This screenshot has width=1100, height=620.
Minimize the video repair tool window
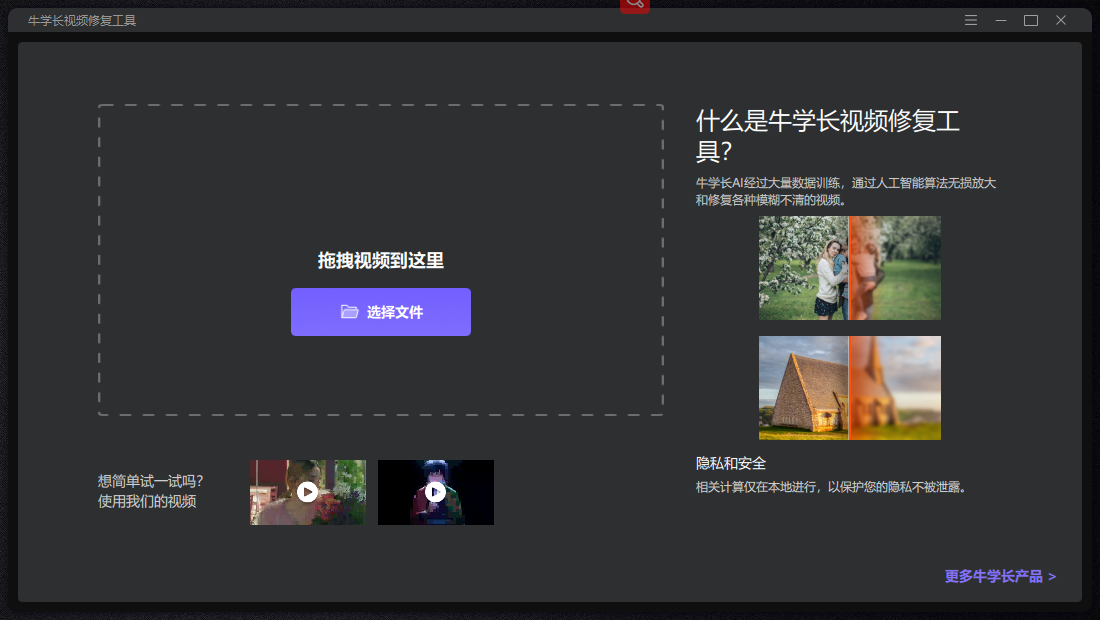pyautogui.click(x=1001, y=20)
